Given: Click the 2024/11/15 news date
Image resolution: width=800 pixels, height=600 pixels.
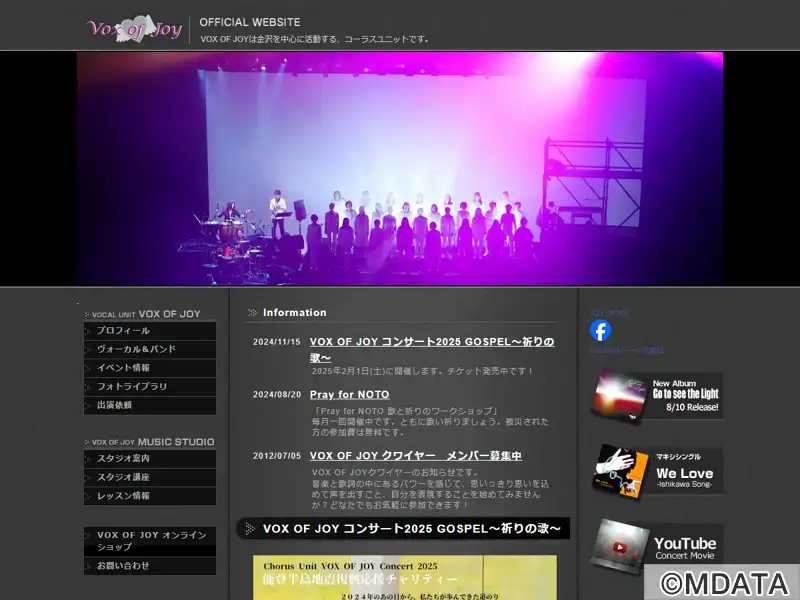Looking at the screenshot, I should (x=277, y=342).
